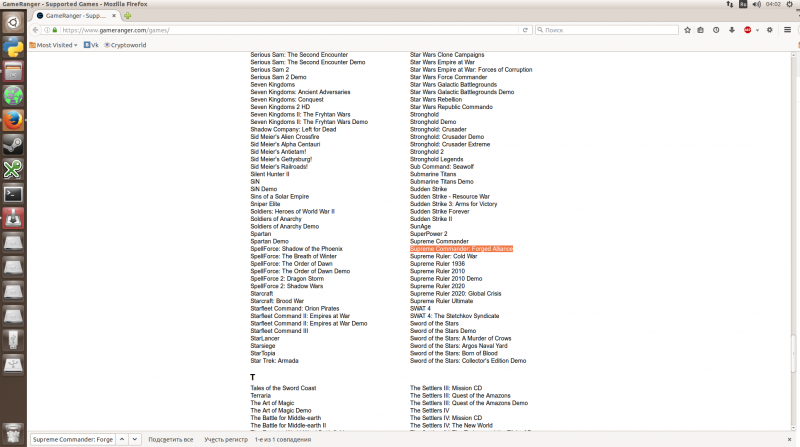Close the find bar
The image size is (800, 447).
pos(789,439)
